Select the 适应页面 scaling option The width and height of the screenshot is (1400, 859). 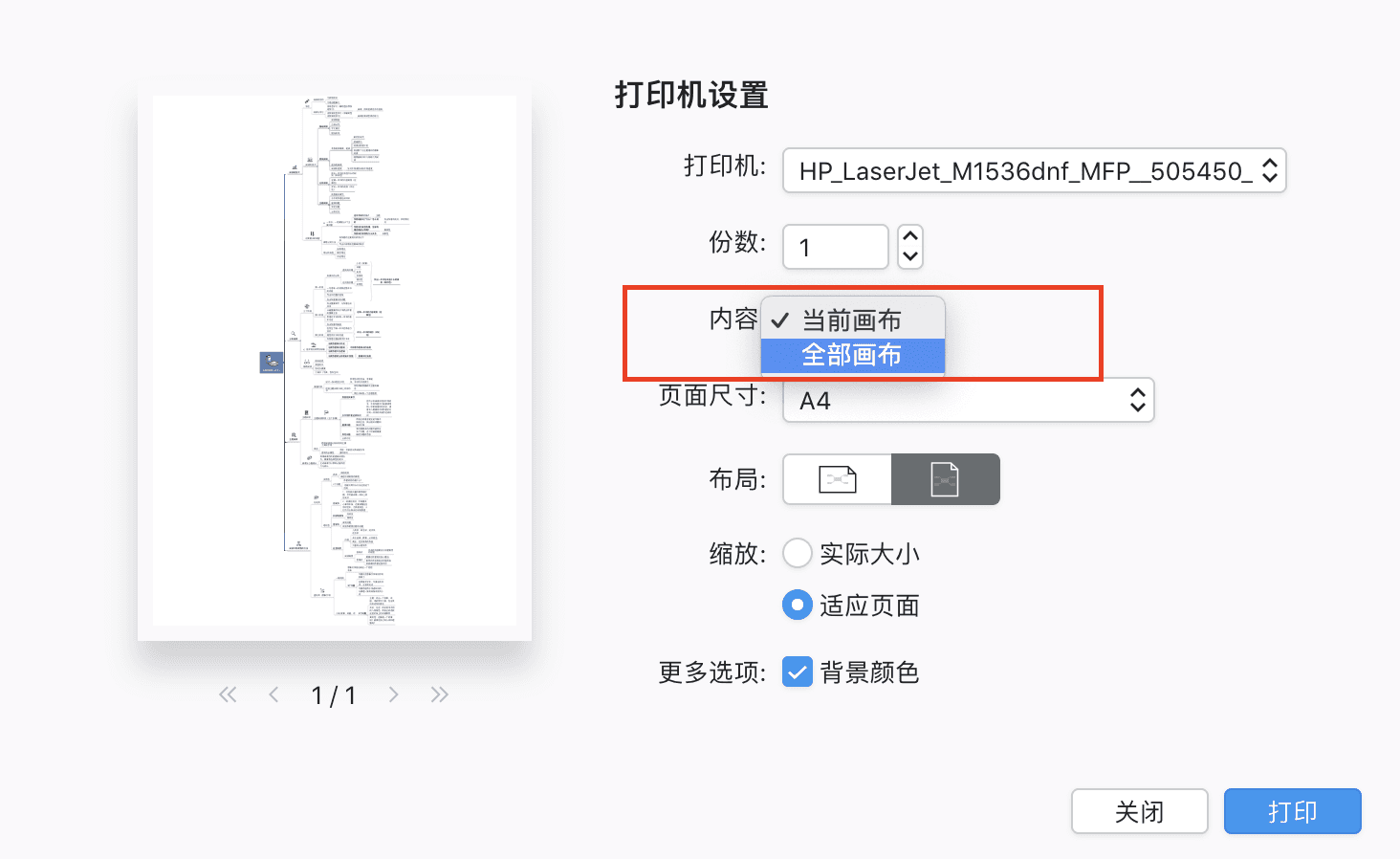[797, 605]
